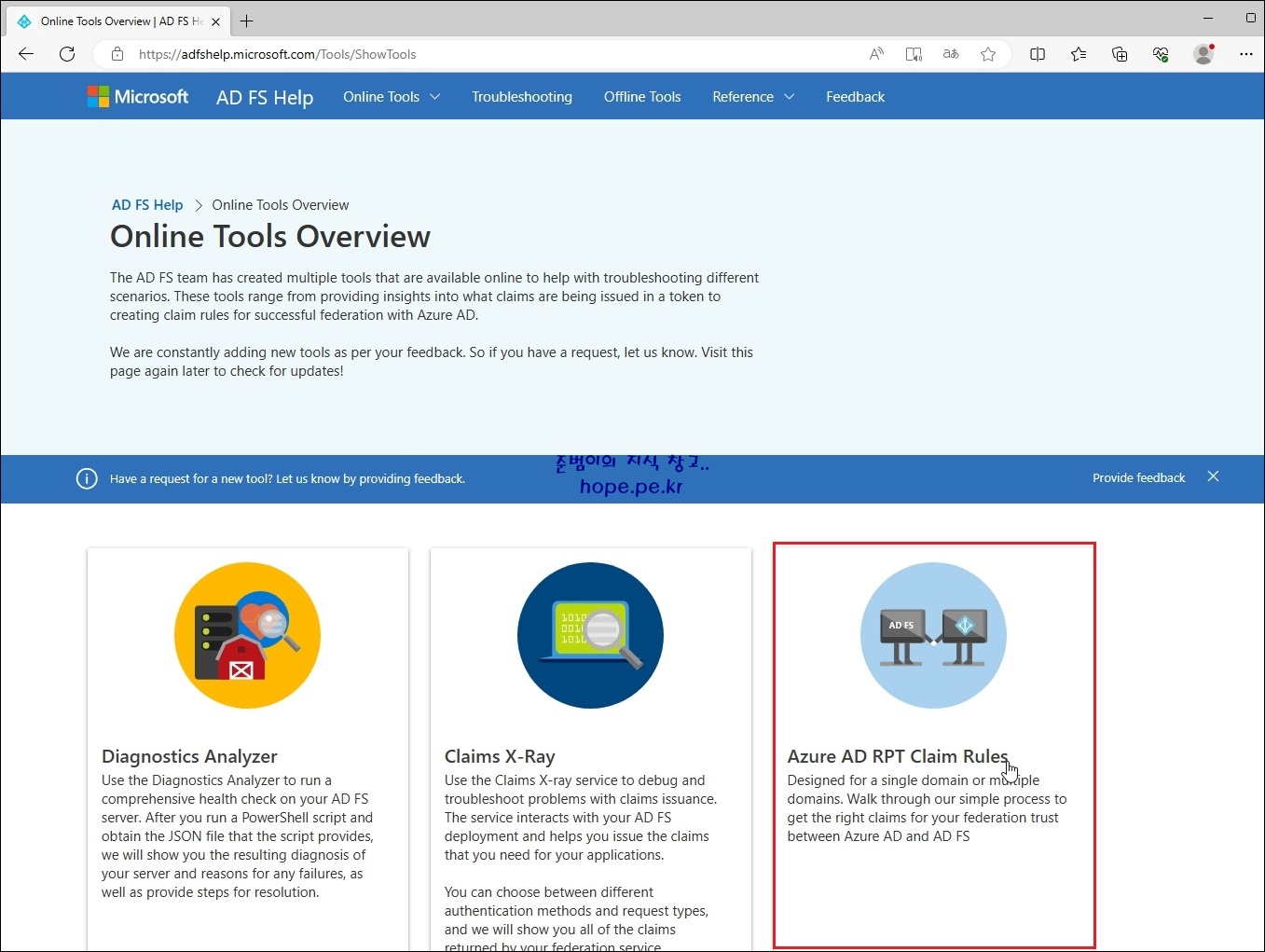Image resolution: width=1265 pixels, height=952 pixels.
Task: Click the Translate page icon
Action: 951,54
